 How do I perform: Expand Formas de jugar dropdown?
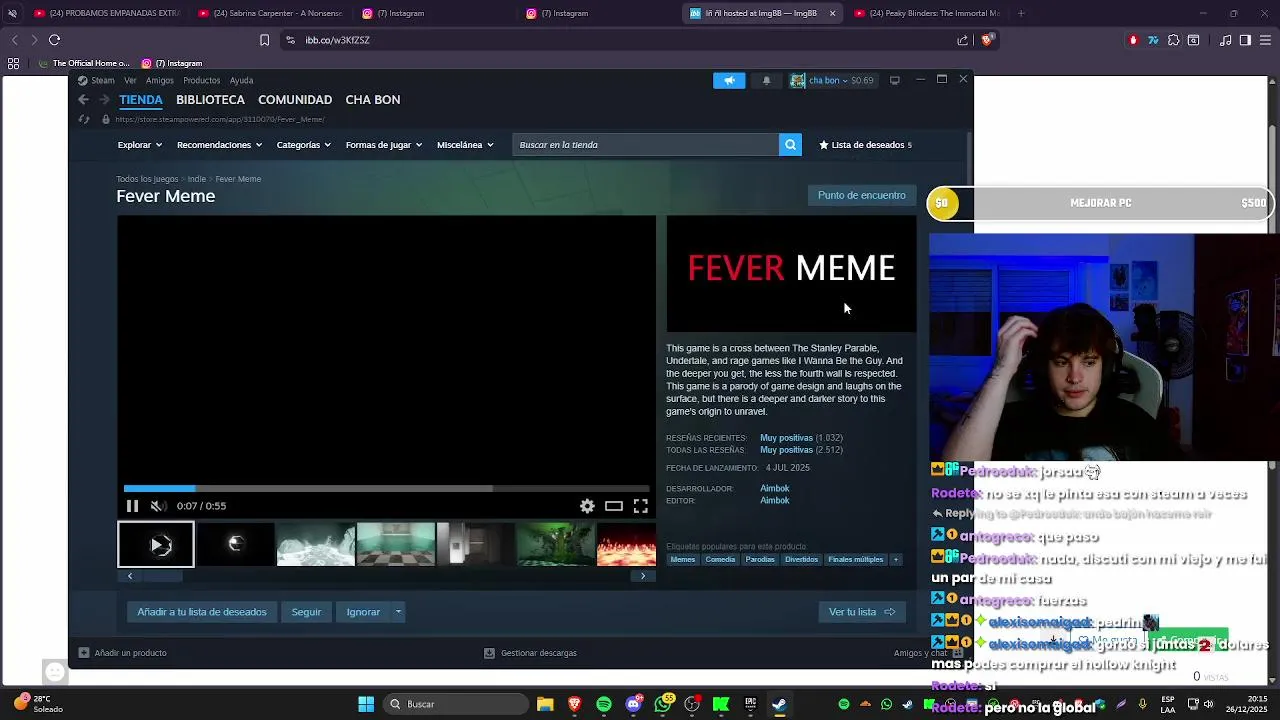tap(383, 145)
